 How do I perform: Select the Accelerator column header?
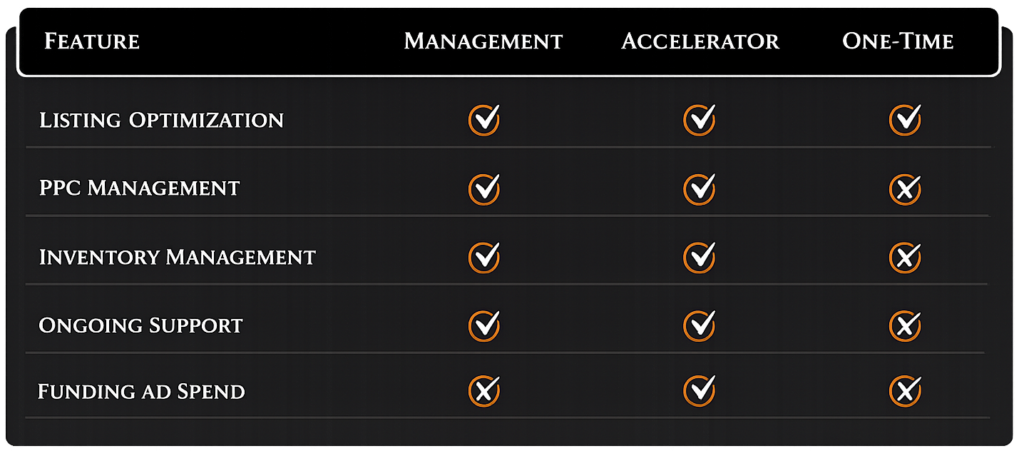[x=699, y=42]
